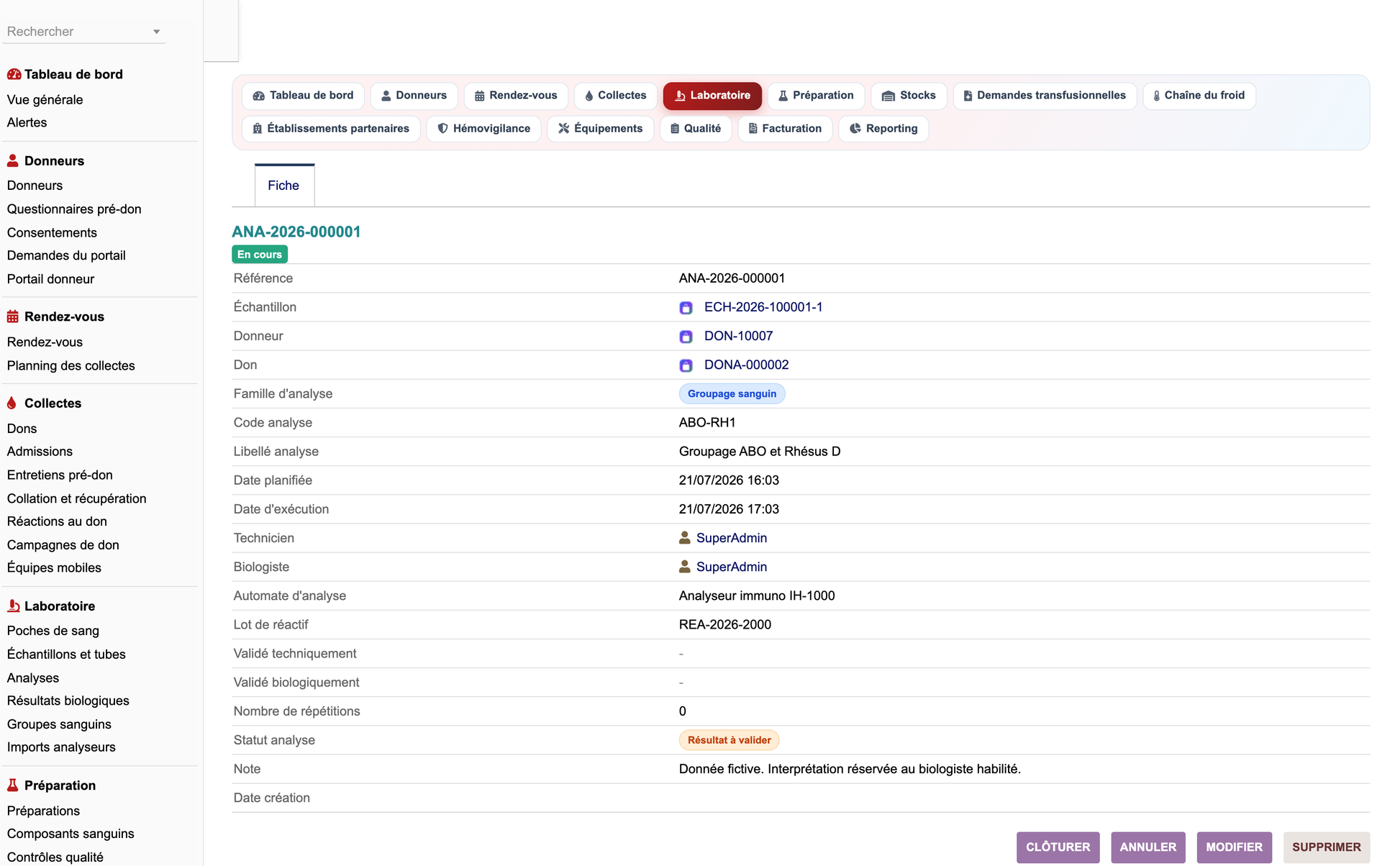Open Questionnaires pré-don in sidebar
Screen dimensions: 1400x866
pyautogui.click(x=74, y=209)
